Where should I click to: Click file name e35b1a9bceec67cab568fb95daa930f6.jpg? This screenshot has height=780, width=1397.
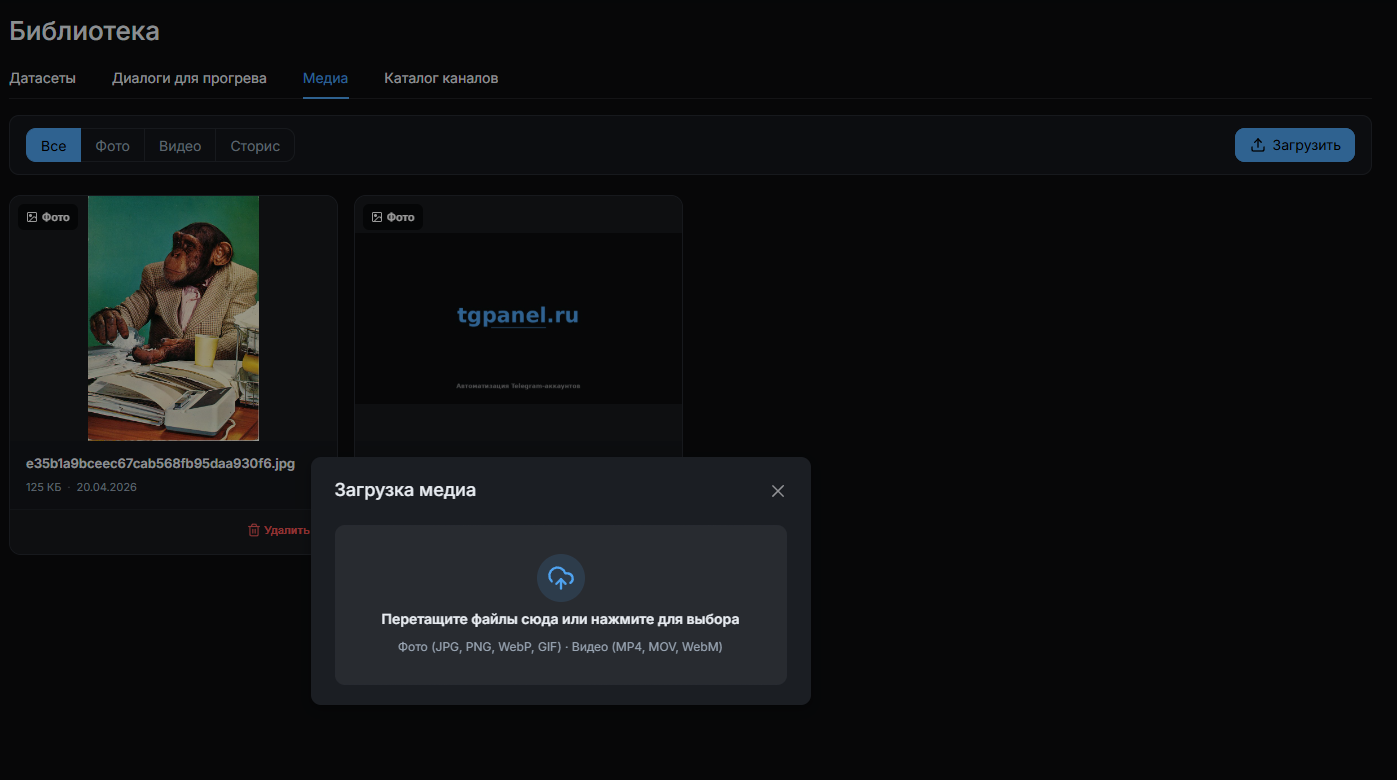click(160, 464)
